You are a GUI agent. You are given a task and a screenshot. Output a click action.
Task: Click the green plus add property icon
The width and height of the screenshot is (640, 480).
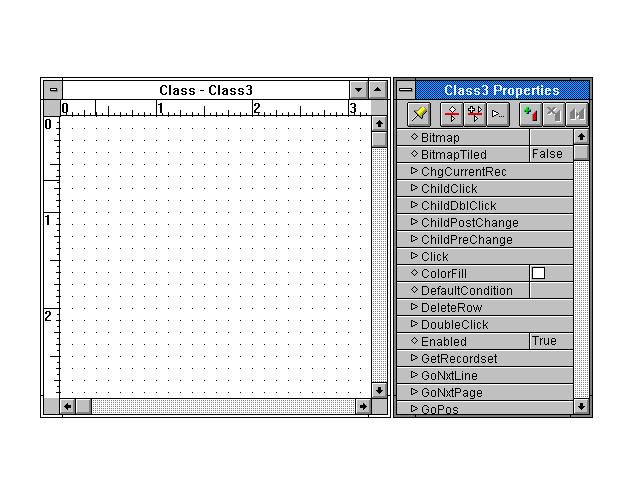click(x=530, y=114)
